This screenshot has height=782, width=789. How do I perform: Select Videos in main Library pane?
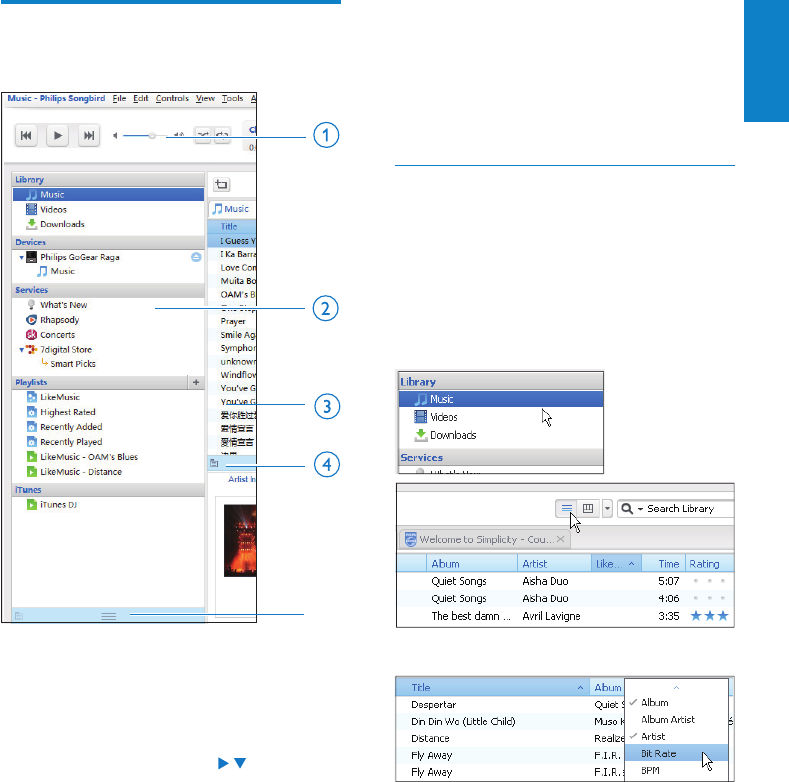click(x=108, y=209)
